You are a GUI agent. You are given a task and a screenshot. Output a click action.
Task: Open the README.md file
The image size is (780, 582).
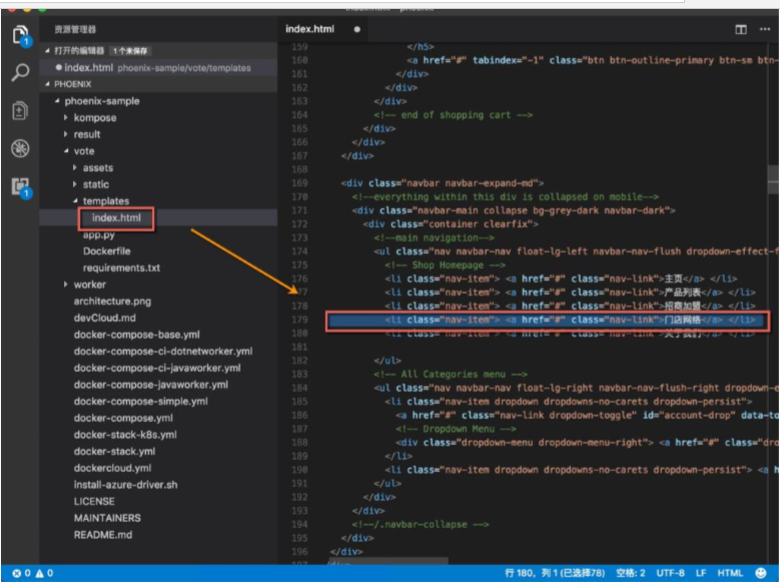(x=103, y=535)
